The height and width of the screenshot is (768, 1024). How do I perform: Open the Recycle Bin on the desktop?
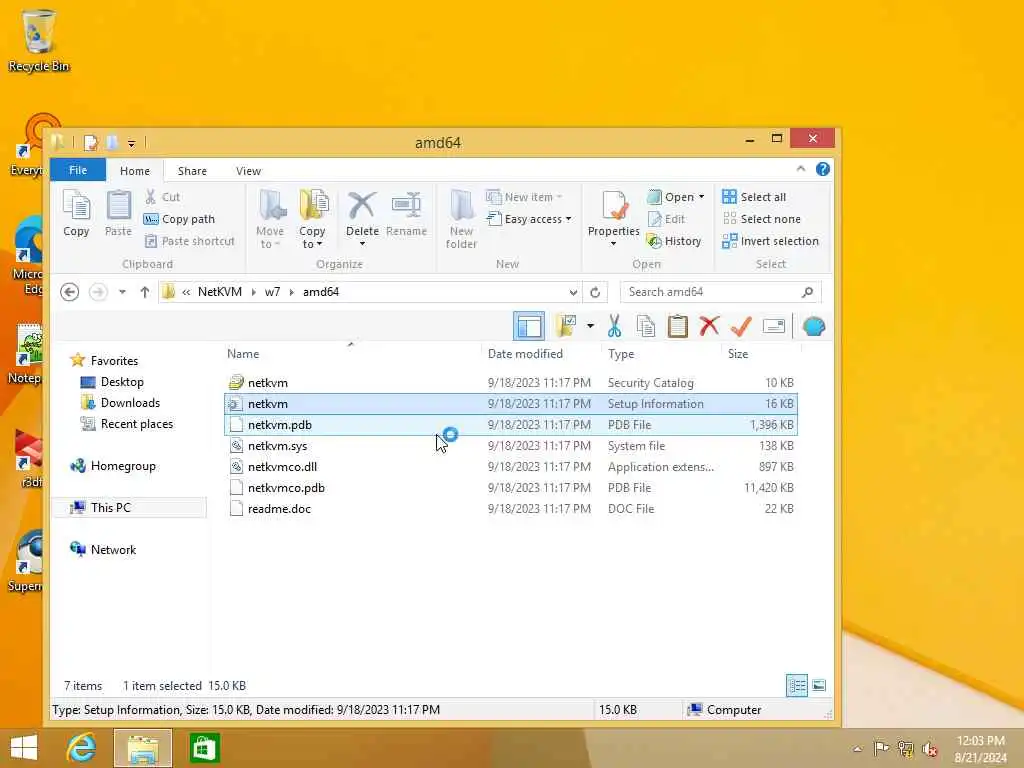click(x=39, y=40)
